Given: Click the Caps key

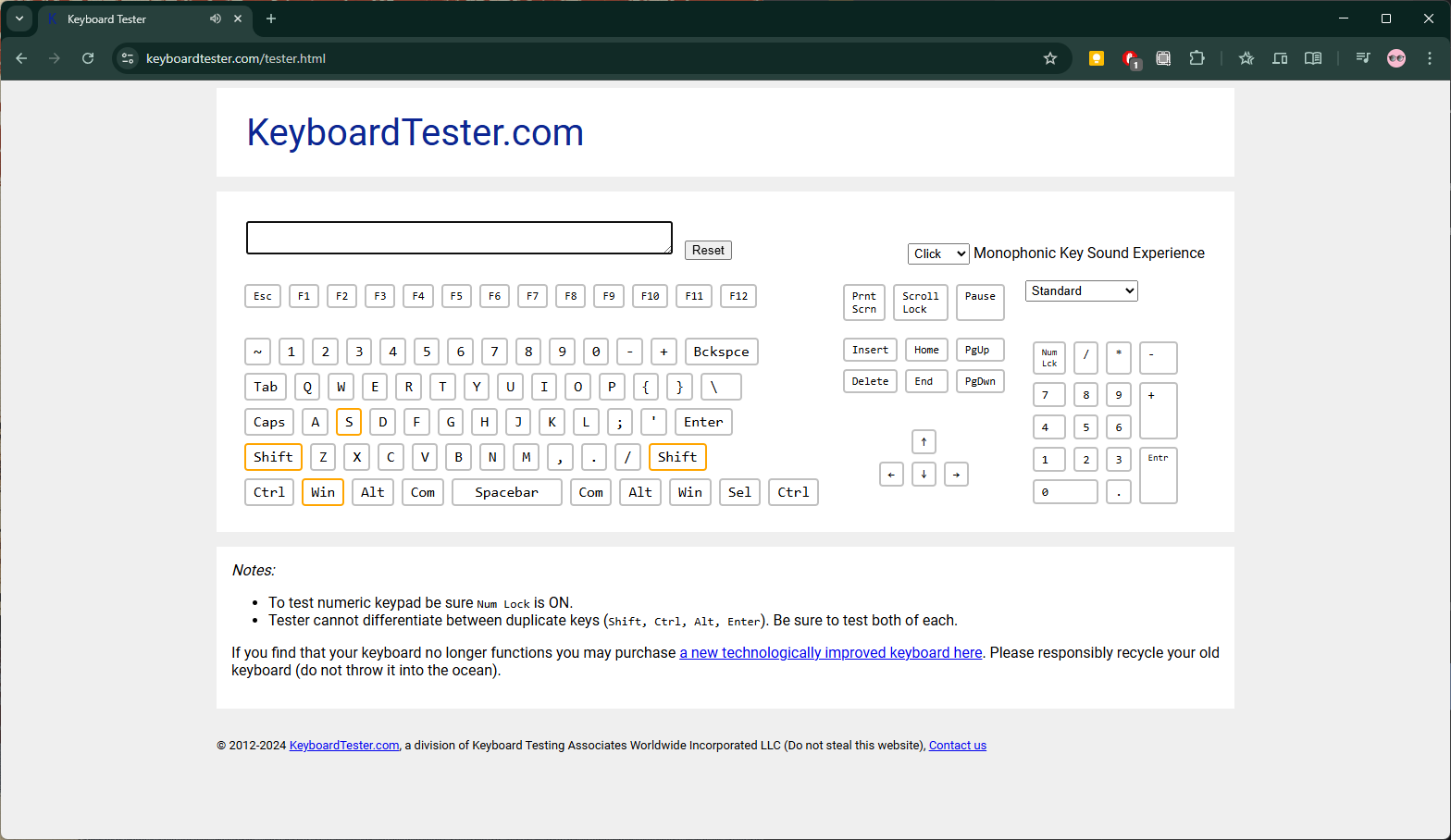Looking at the screenshot, I should coord(269,422).
